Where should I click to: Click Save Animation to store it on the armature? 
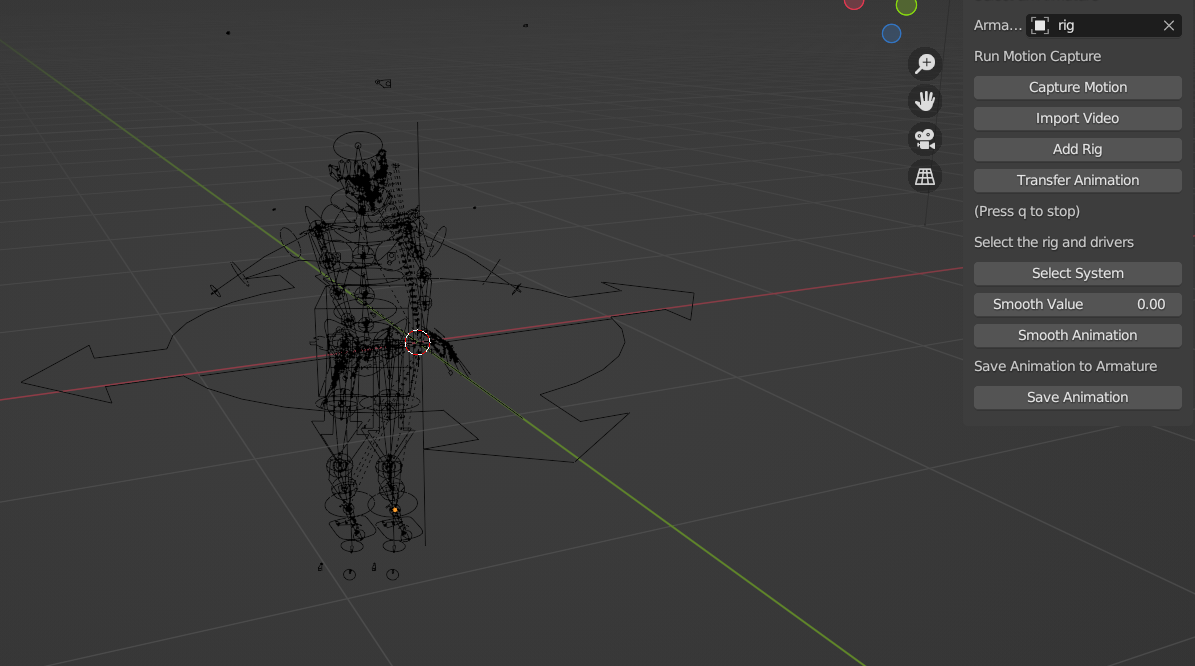pos(1077,397)
